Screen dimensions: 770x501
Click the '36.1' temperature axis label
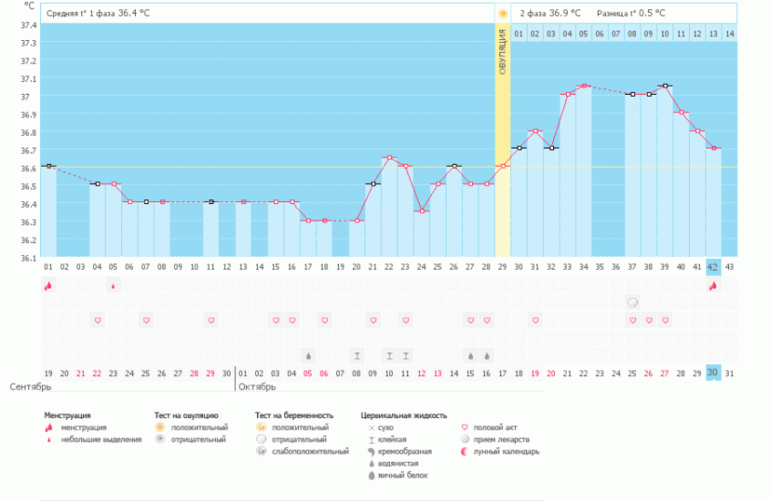coord(28,258)
